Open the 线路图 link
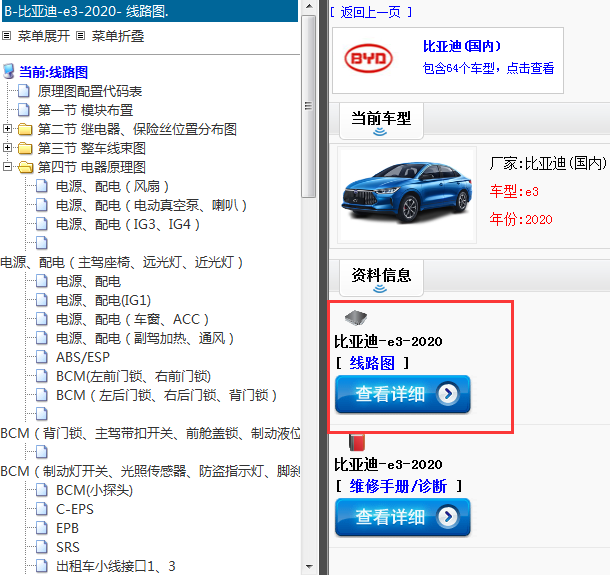 tap(372, 363)
